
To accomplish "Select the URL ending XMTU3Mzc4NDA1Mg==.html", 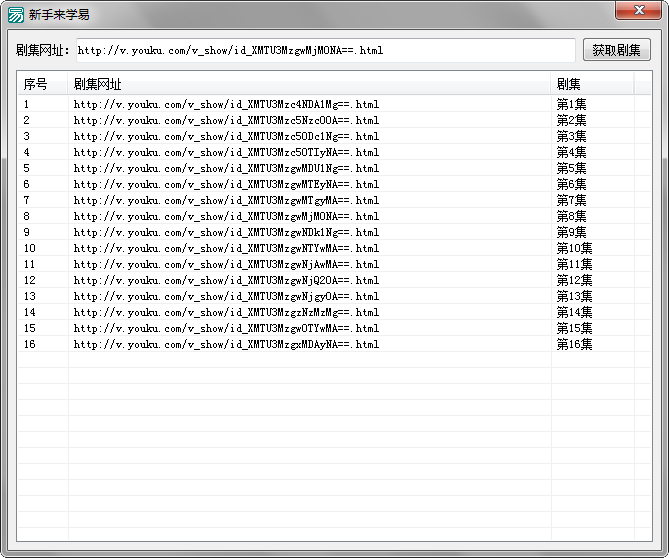I will pyautogui.click(x=226, y=105).
